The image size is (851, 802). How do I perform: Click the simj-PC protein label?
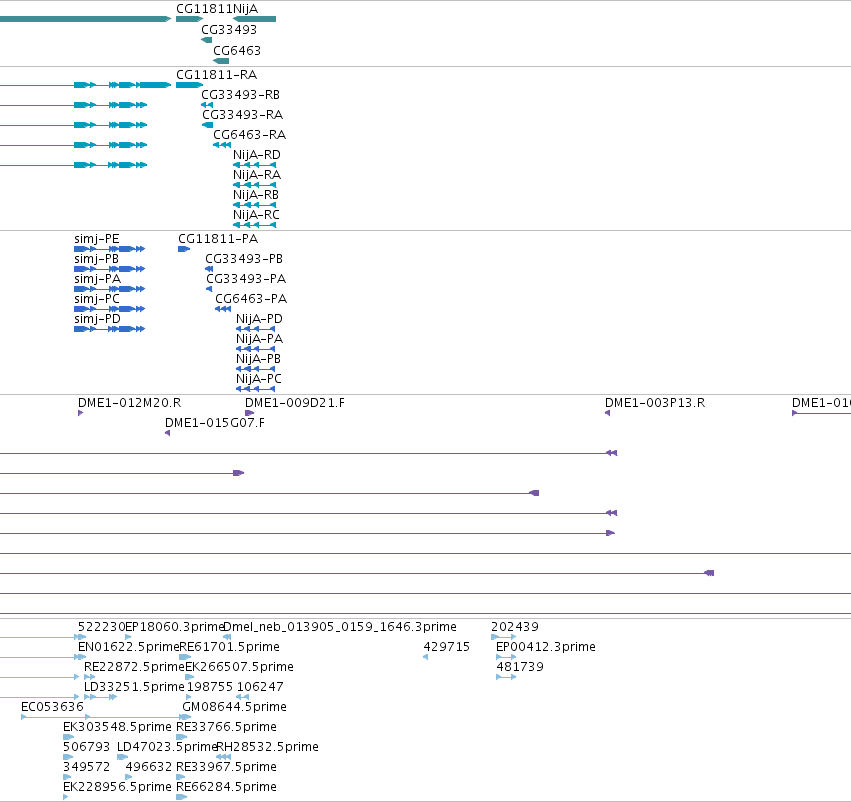pyautogui.click(x=97, y=299)
